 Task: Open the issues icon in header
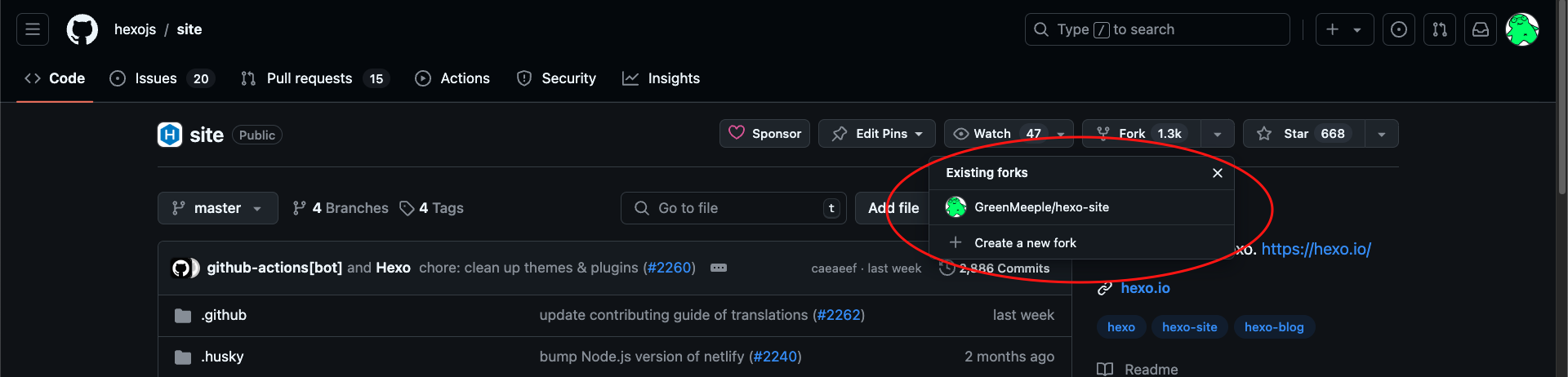pyautogui.click(x=1399, y=29)
